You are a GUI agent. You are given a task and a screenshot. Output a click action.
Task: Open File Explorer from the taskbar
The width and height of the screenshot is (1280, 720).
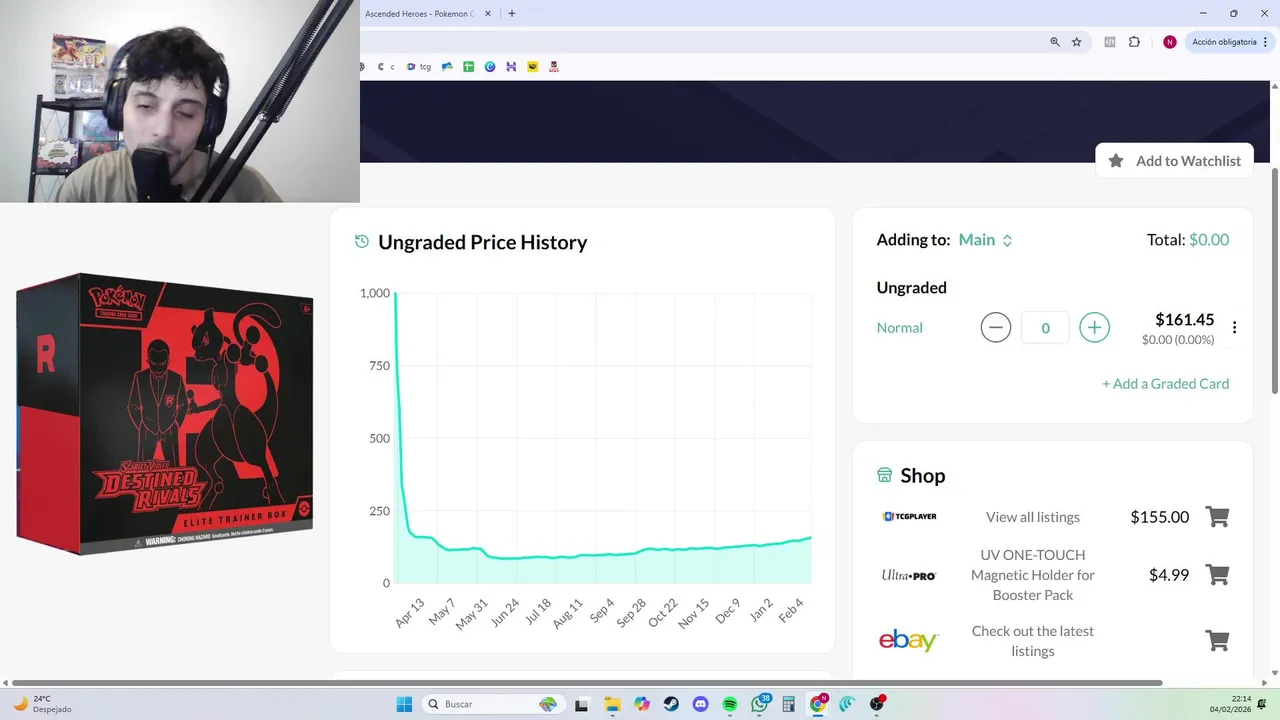click(612, 704)
